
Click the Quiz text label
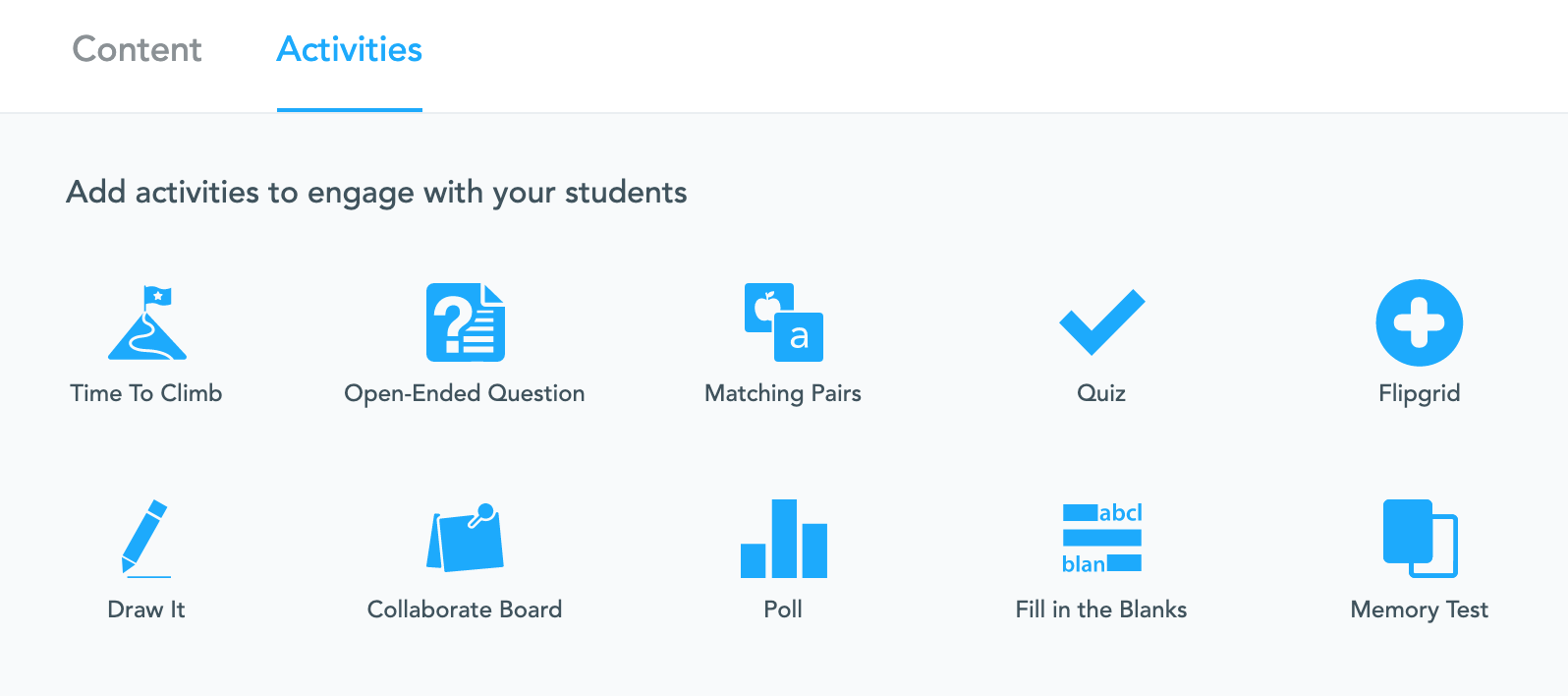(x=1101, y=393)
